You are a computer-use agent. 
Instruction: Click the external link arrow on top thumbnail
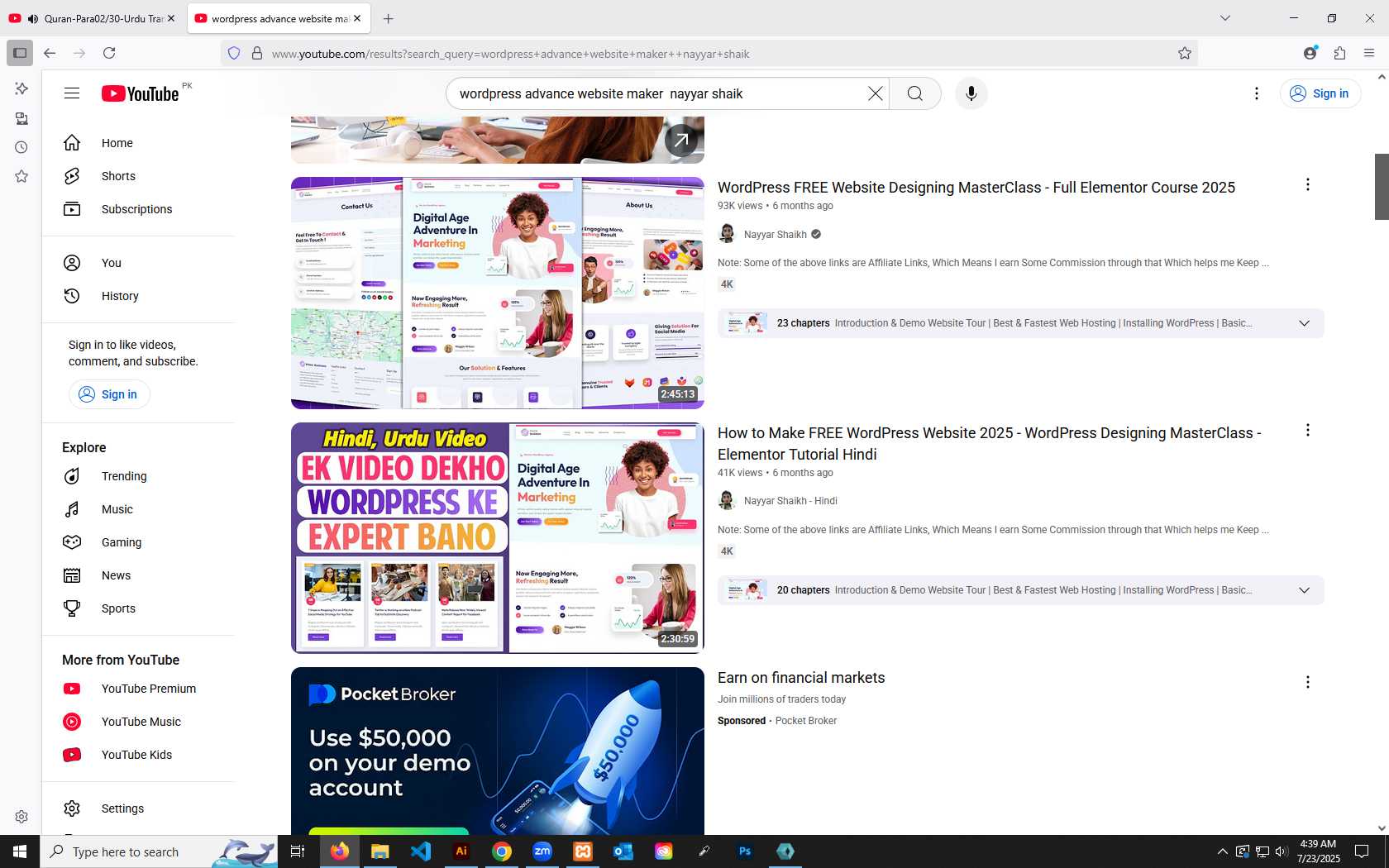coord(681,140)
